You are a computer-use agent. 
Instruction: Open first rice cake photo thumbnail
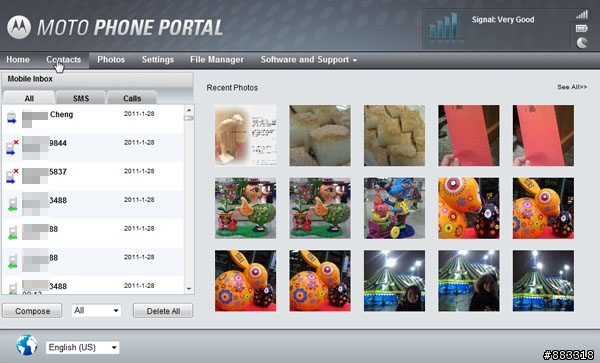click(x=320, y=135)
